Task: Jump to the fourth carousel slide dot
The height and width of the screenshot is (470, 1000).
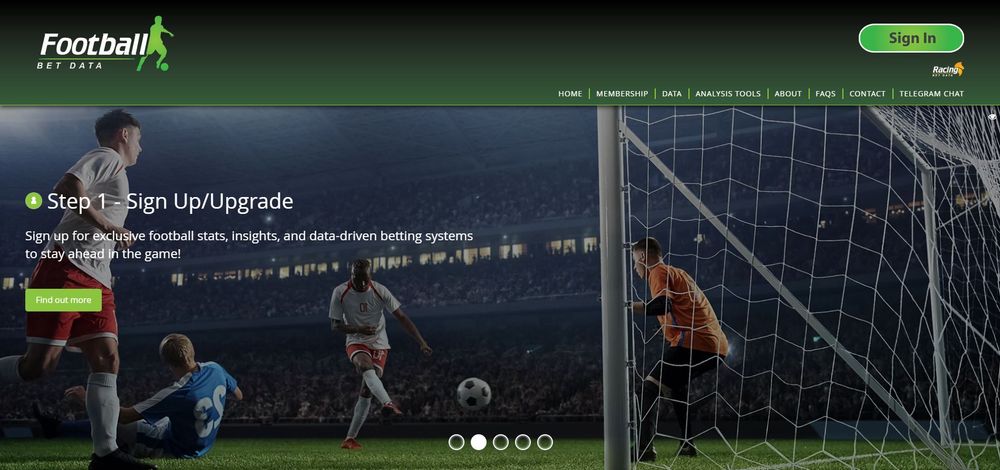Action: (x=522, y=442)
